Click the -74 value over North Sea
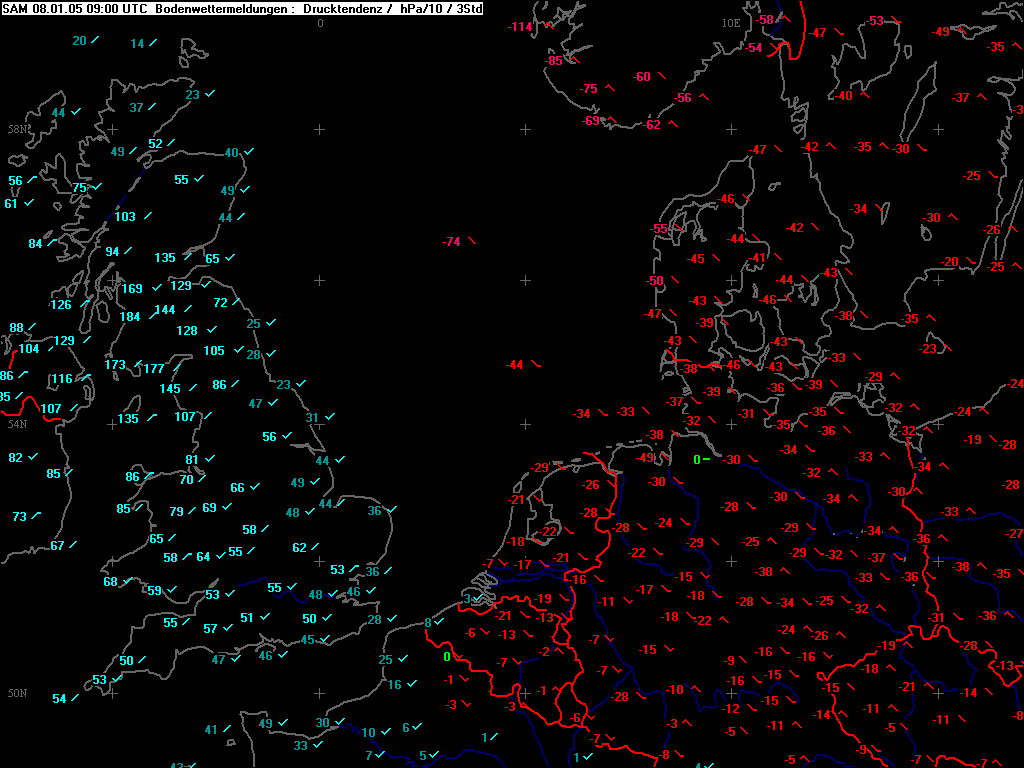The height and width of the screenshot is (768, 1024). [451, 242]
